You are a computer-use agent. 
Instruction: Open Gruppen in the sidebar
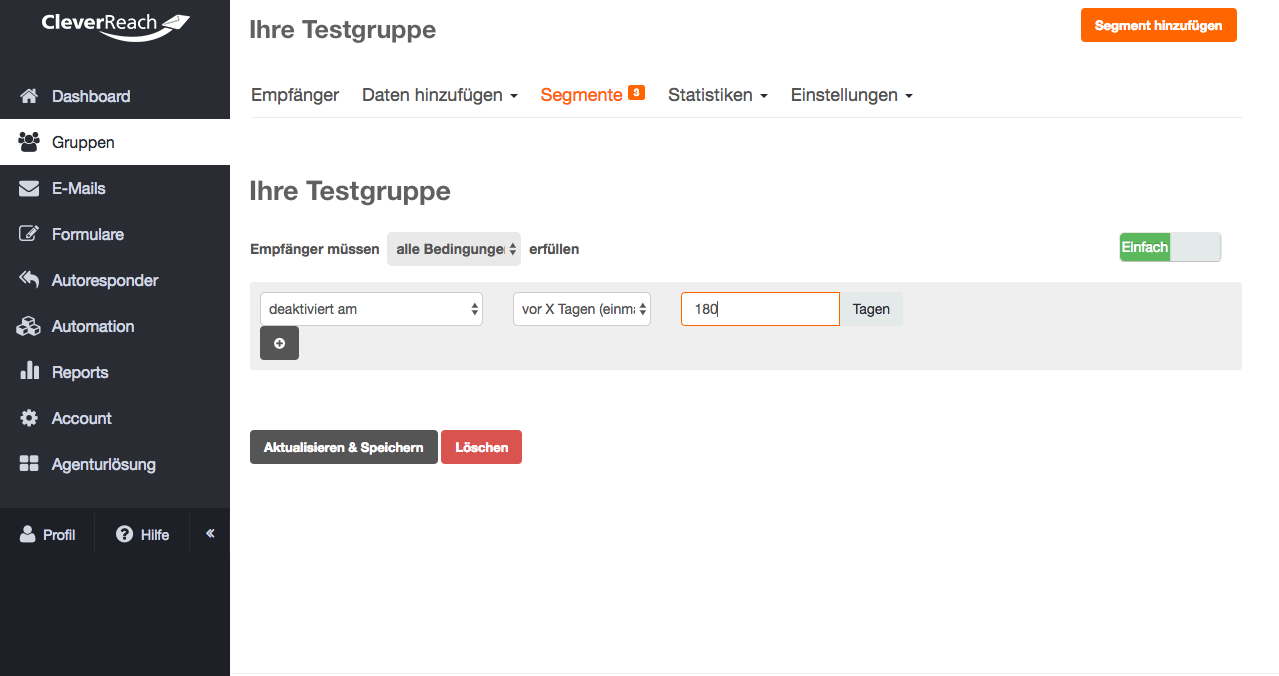point(115,142)
